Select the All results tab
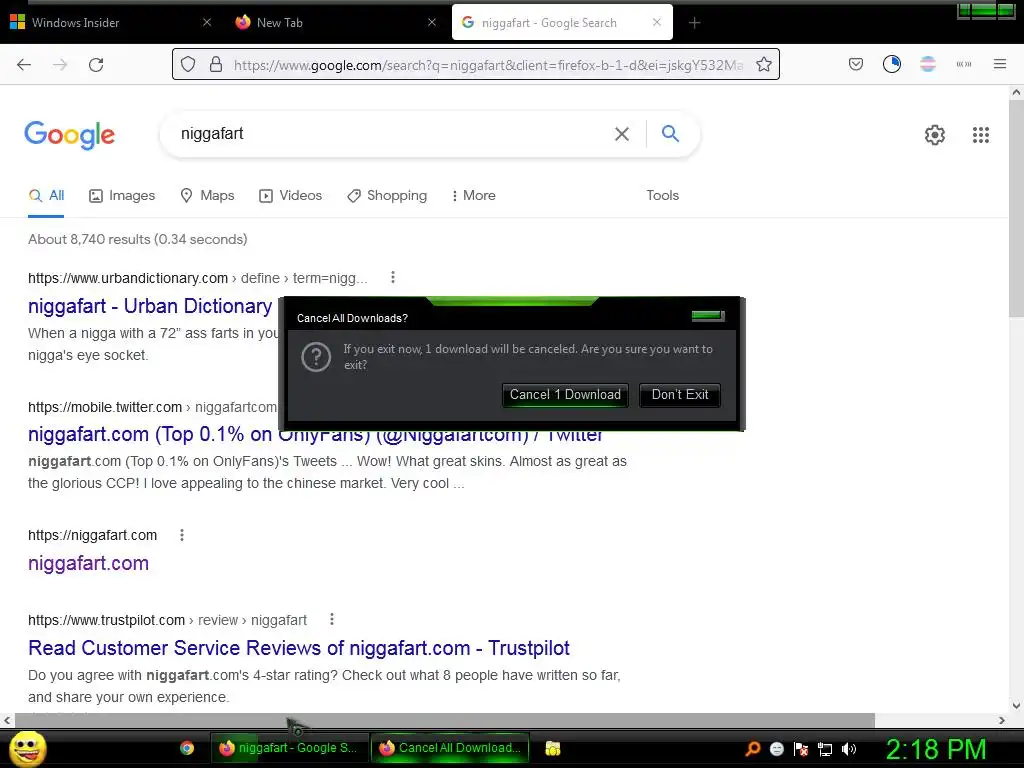Image resolution: width=1024 pixels, height=768 pixels. tap(46, 195)
